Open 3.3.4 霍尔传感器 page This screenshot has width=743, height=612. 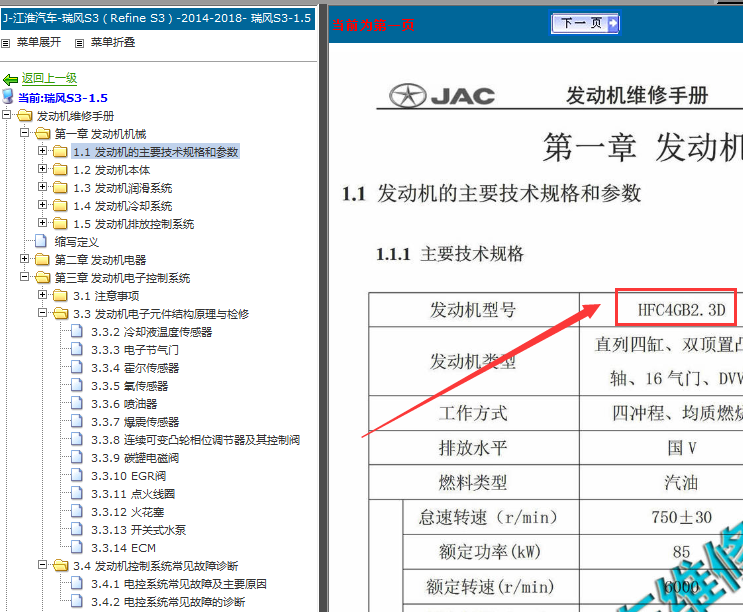[135, 368]
